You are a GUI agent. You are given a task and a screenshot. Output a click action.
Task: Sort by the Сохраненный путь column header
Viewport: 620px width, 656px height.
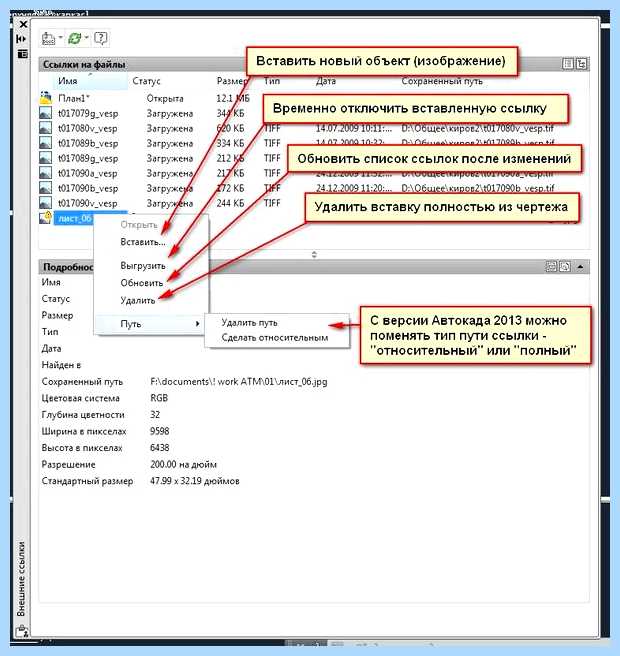442,81
